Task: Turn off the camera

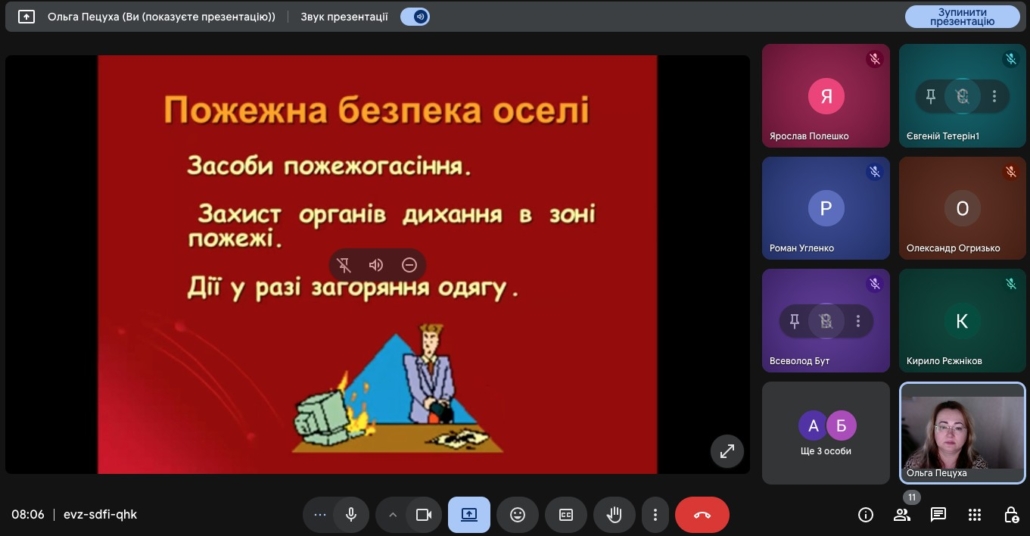Action: [423, 515]
